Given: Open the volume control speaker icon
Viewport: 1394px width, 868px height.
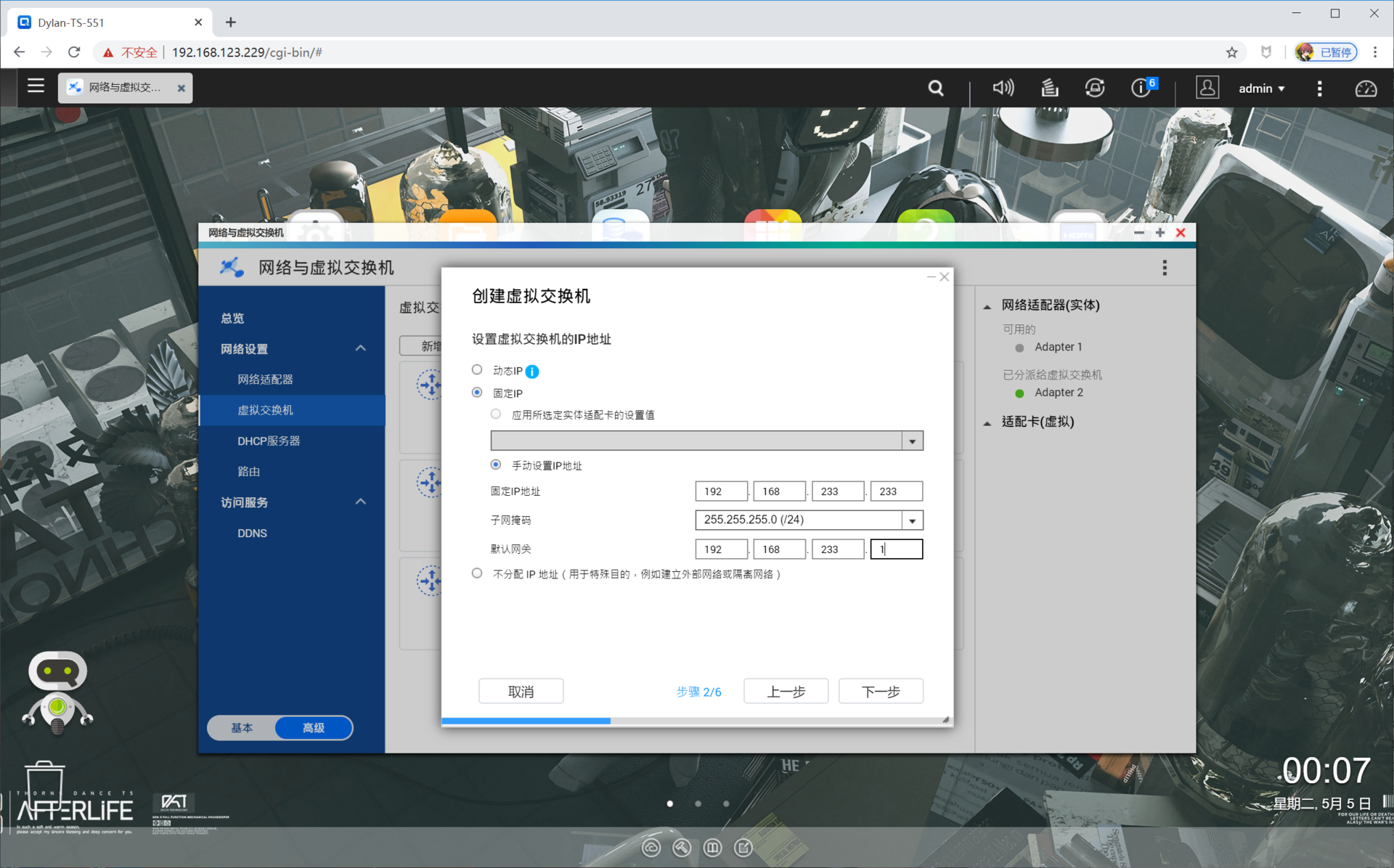Looking at the screenshot, I should click(x=1003, y=88).
